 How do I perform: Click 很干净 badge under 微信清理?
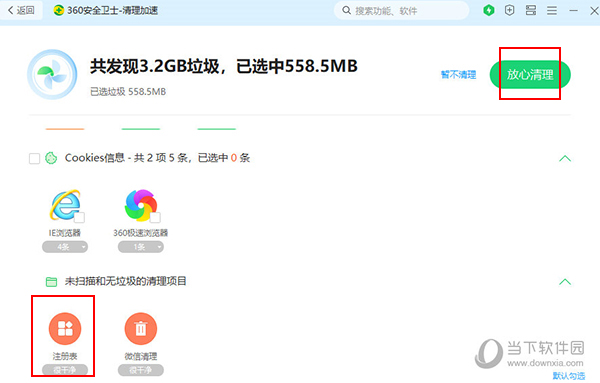140,370
